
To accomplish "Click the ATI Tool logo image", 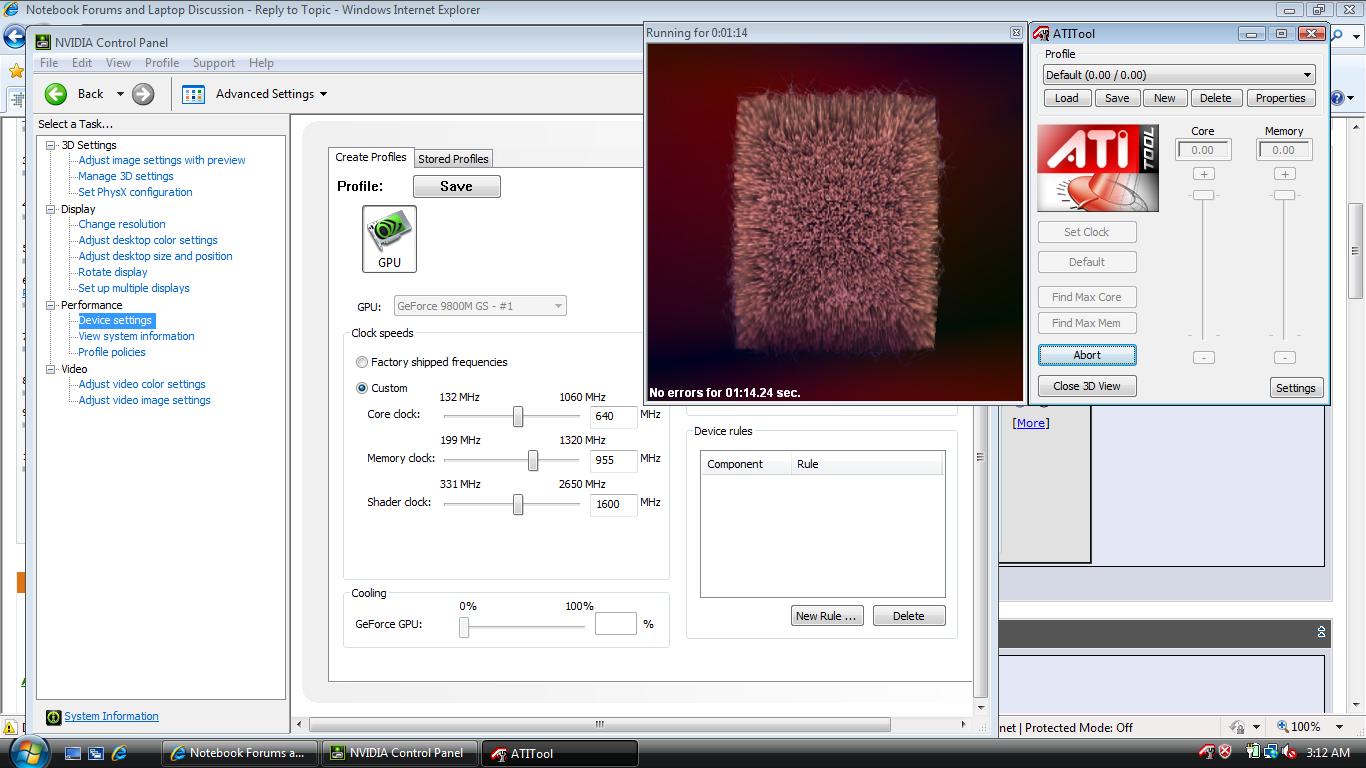I will pyautogui.click(x=1097, y=168).
